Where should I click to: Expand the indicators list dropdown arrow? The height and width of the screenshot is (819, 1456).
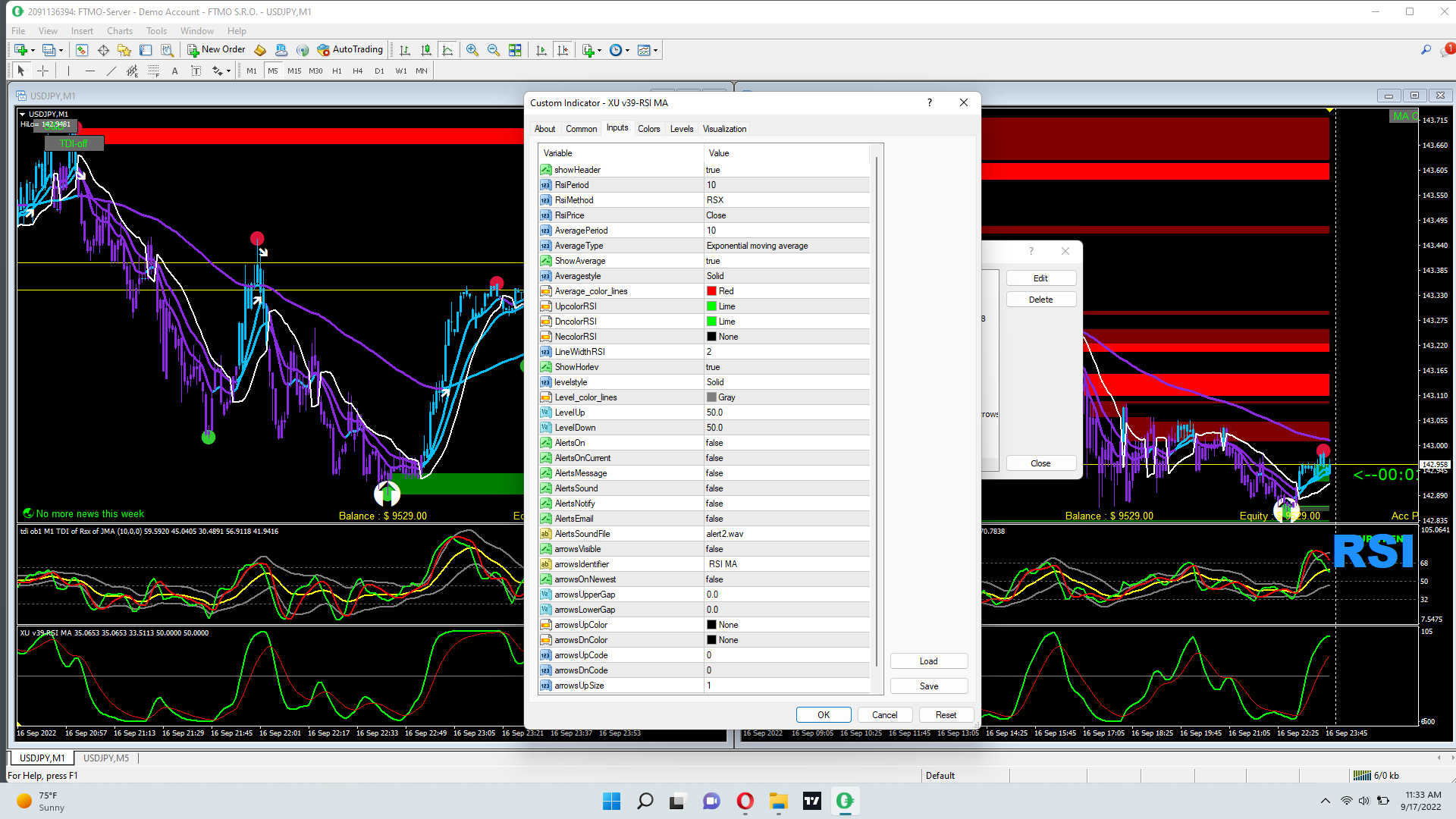[x=599, y=50]
